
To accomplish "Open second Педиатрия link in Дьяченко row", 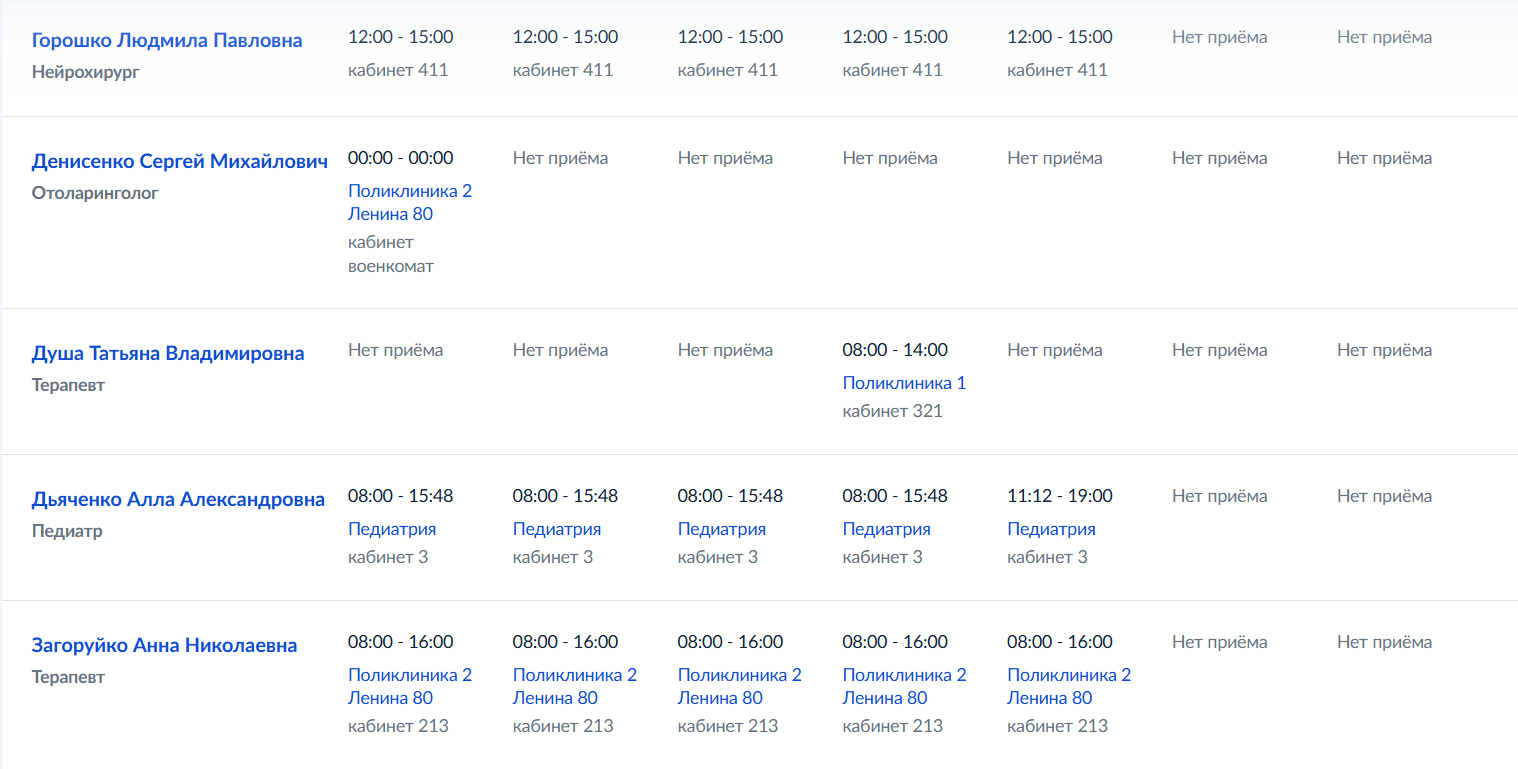I will [x=557, y=529].
